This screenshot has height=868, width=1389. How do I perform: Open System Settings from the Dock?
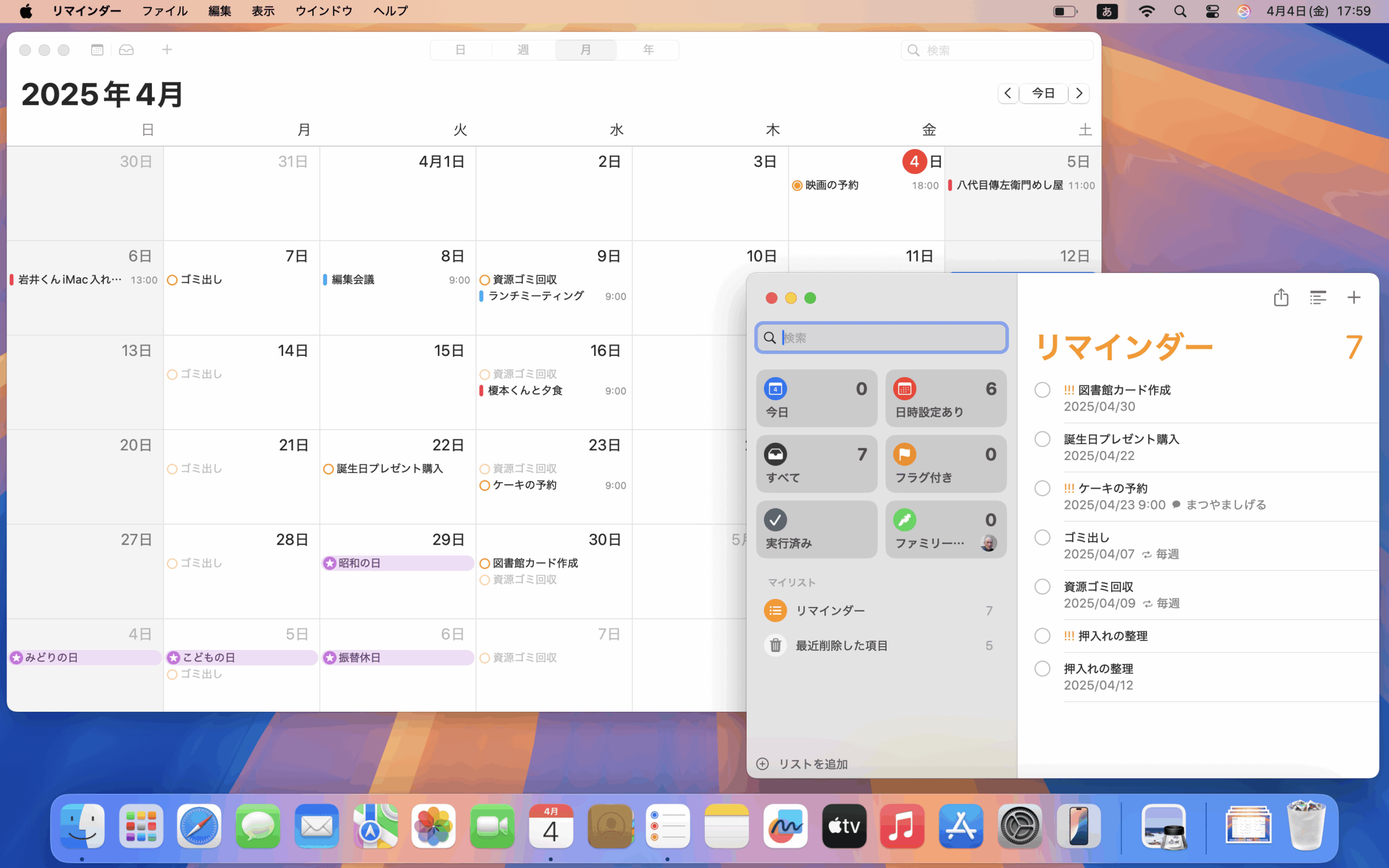pos(1020,827)
